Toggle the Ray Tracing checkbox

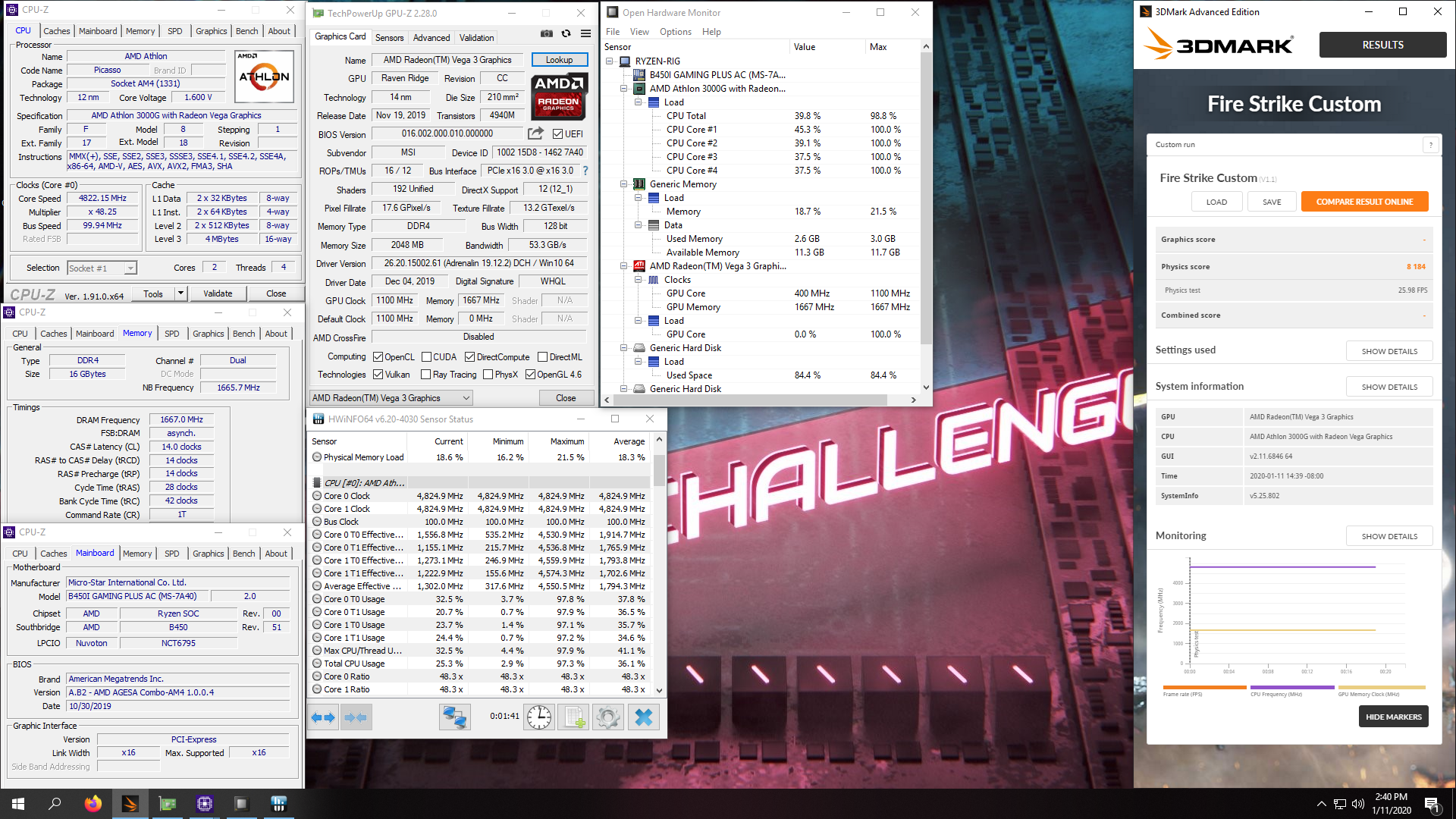[x=426, y=375]
